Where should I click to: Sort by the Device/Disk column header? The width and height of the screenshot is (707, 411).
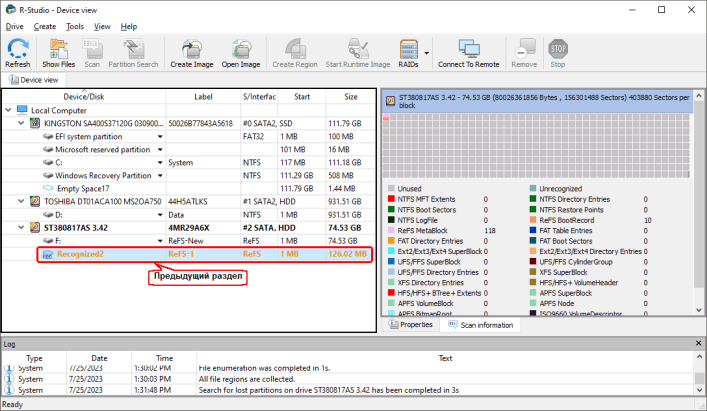pyautogui.click(x=84, y=96)
